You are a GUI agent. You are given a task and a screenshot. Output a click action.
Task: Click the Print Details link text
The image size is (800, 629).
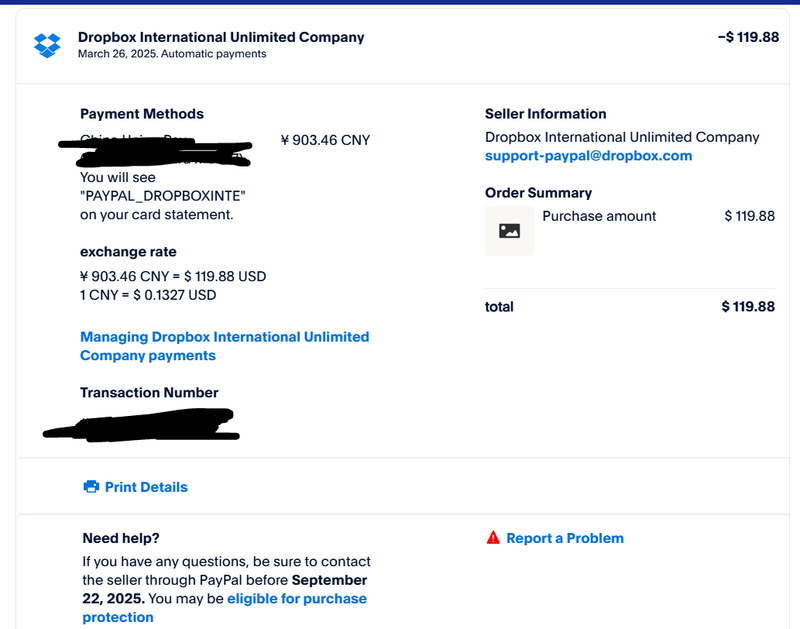point(146,487)
